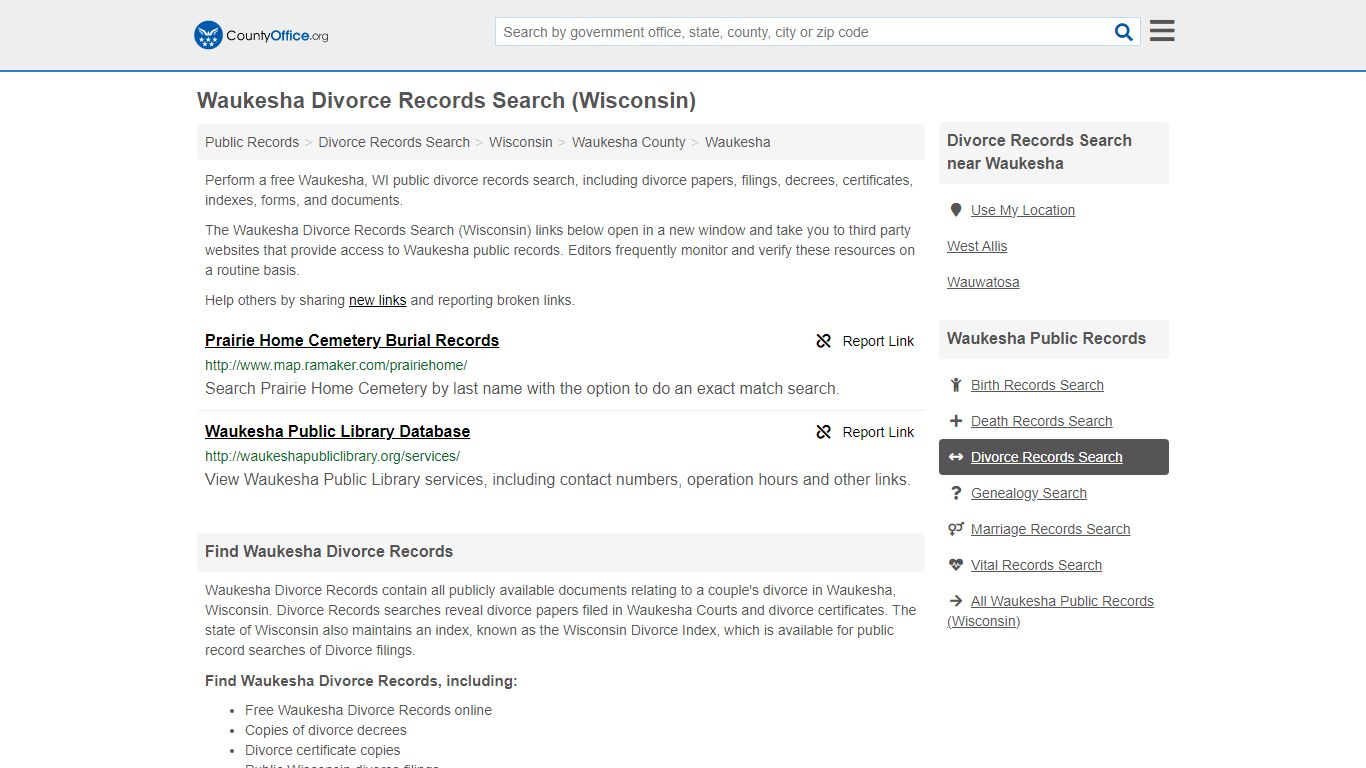
Task: Click the question mark icon beside Genealogy Search
Action: coord(956,493)
